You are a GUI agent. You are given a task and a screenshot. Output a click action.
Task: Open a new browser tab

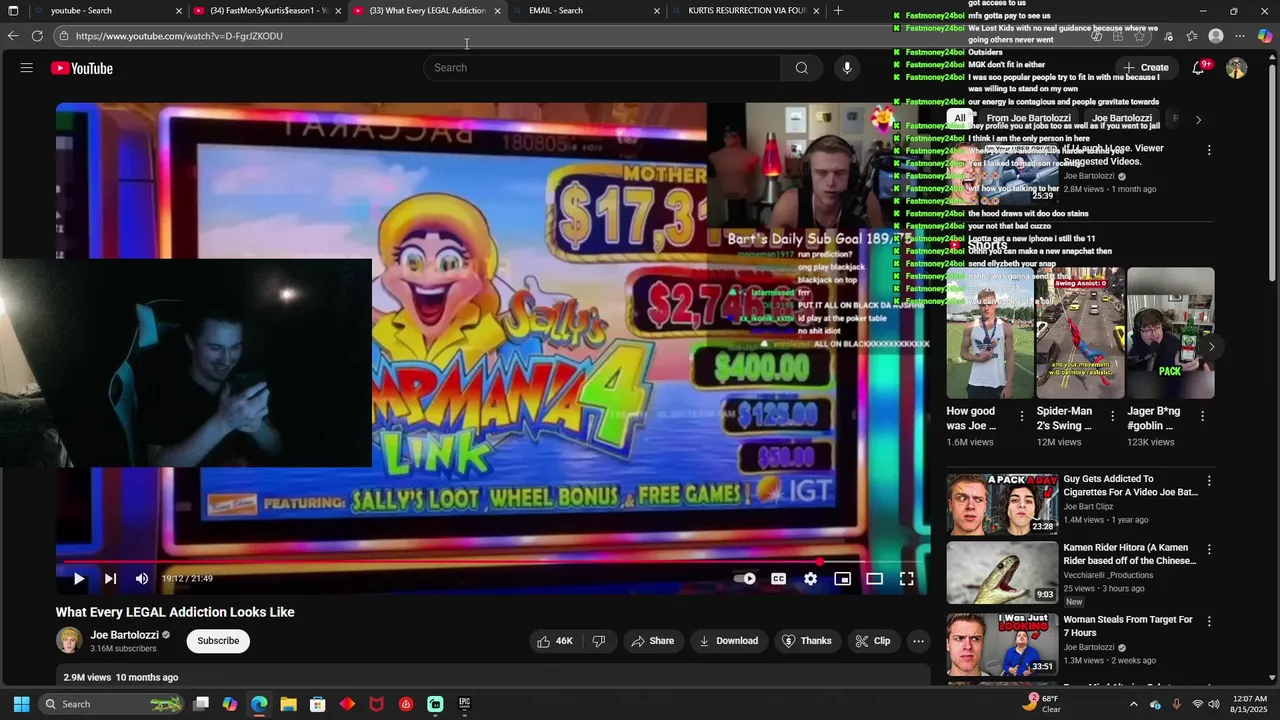pyautogui.click(x=838, y=10)
